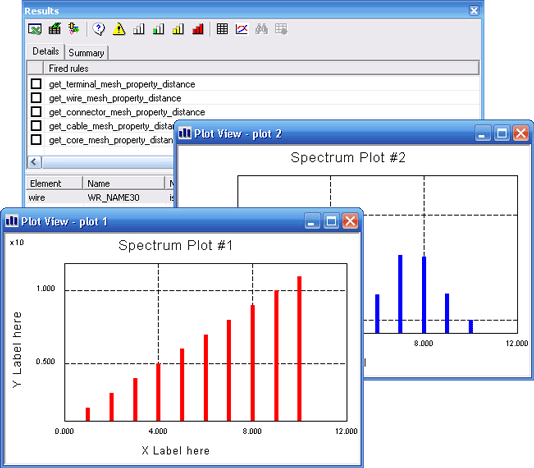Open the Details tab
This screenshot has width=534, height=468.
46,51
